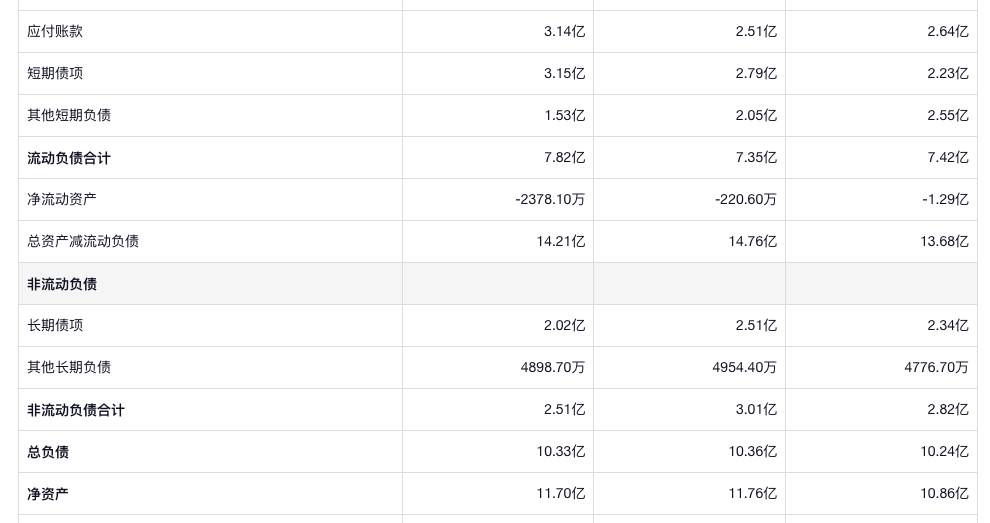This screenshot has width=990, height=523.
Task: Click the 总负债 row label
Action: [48, 452]
